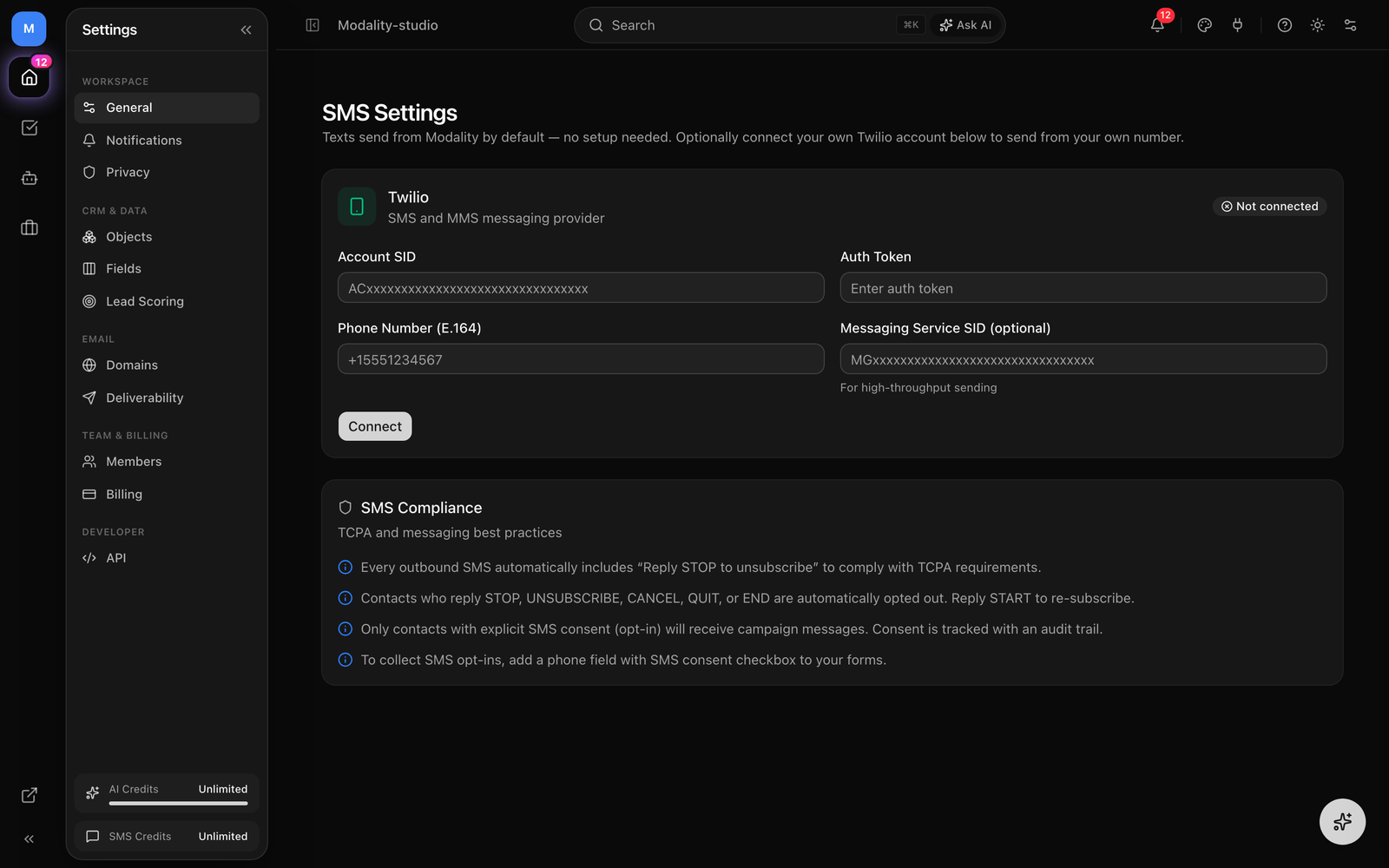Open Domains email settings

tap(167, 365)
